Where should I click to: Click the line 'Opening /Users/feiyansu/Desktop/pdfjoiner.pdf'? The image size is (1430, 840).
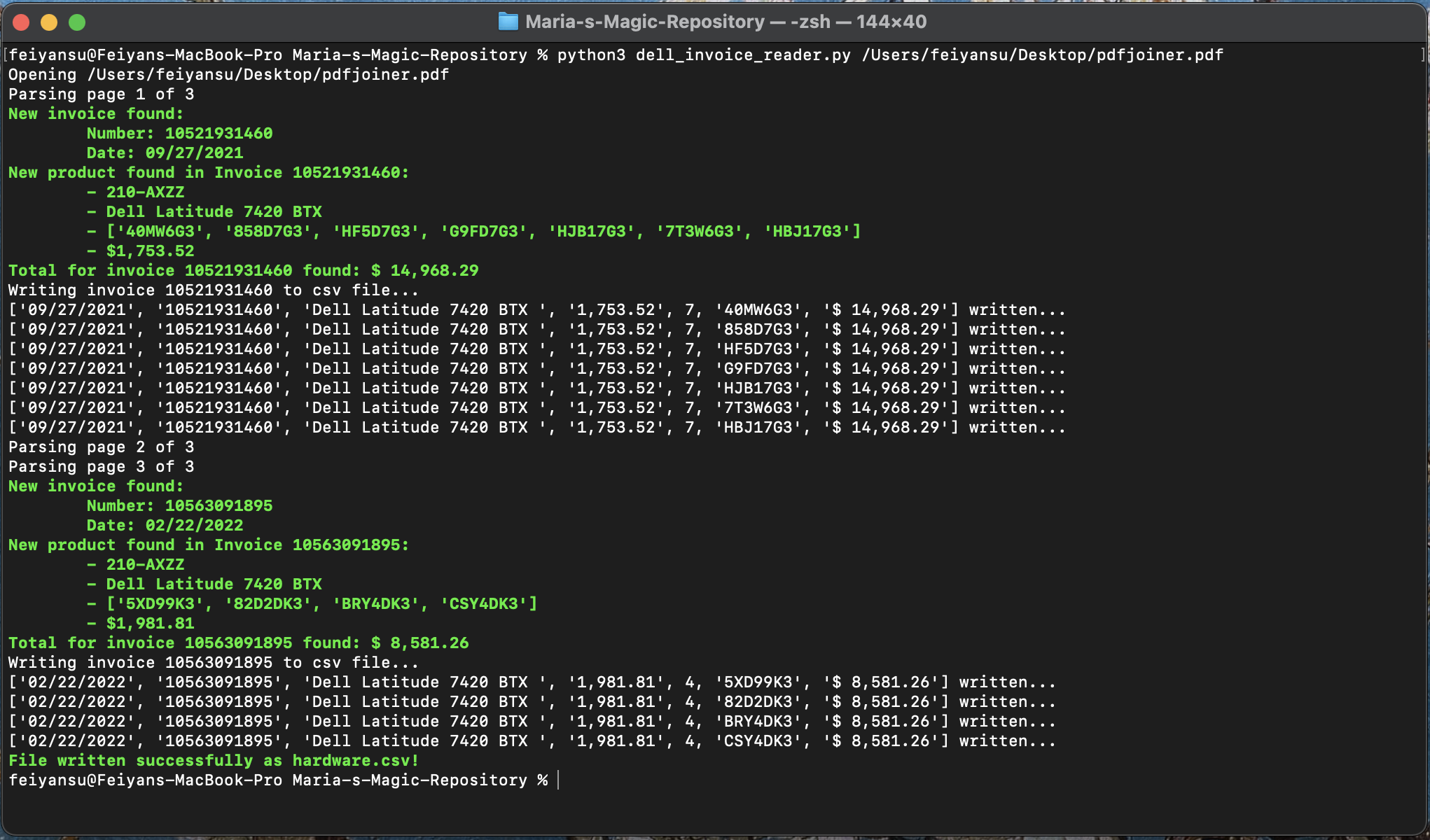pyautogui.click(x=229, y=75)
